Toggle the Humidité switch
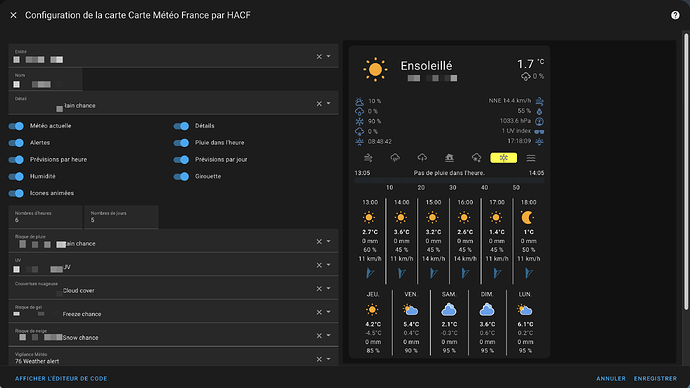Screen dimensions: 690x388 coord(16,176)
